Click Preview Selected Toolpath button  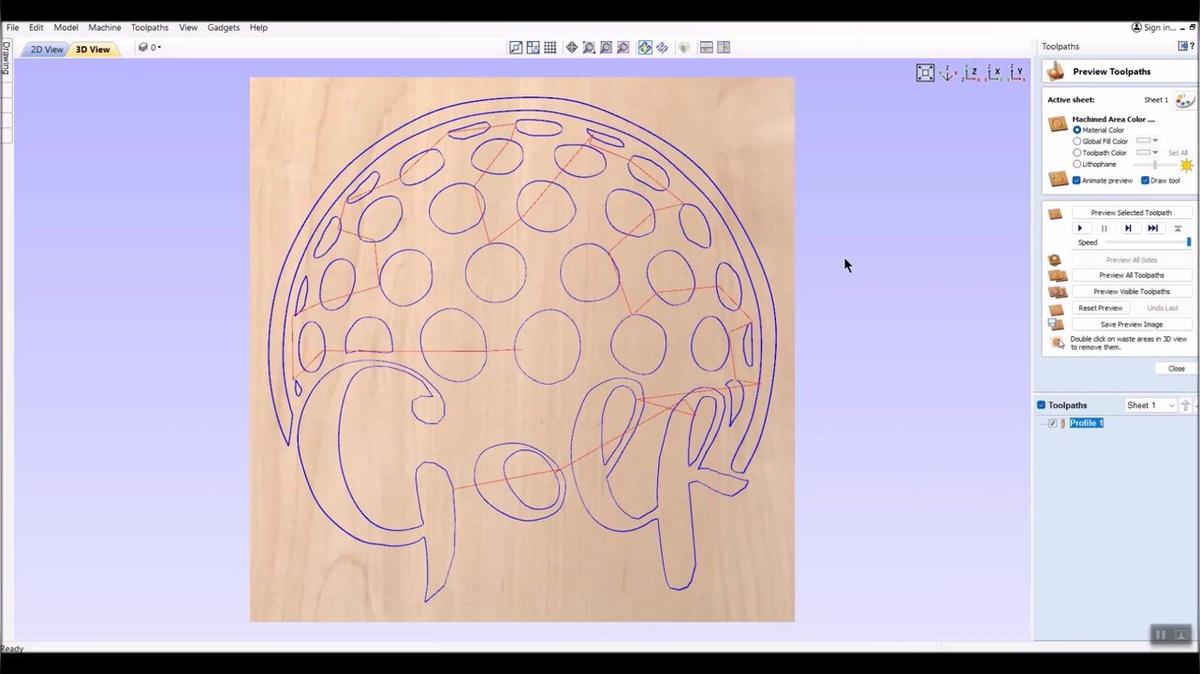1131,213
